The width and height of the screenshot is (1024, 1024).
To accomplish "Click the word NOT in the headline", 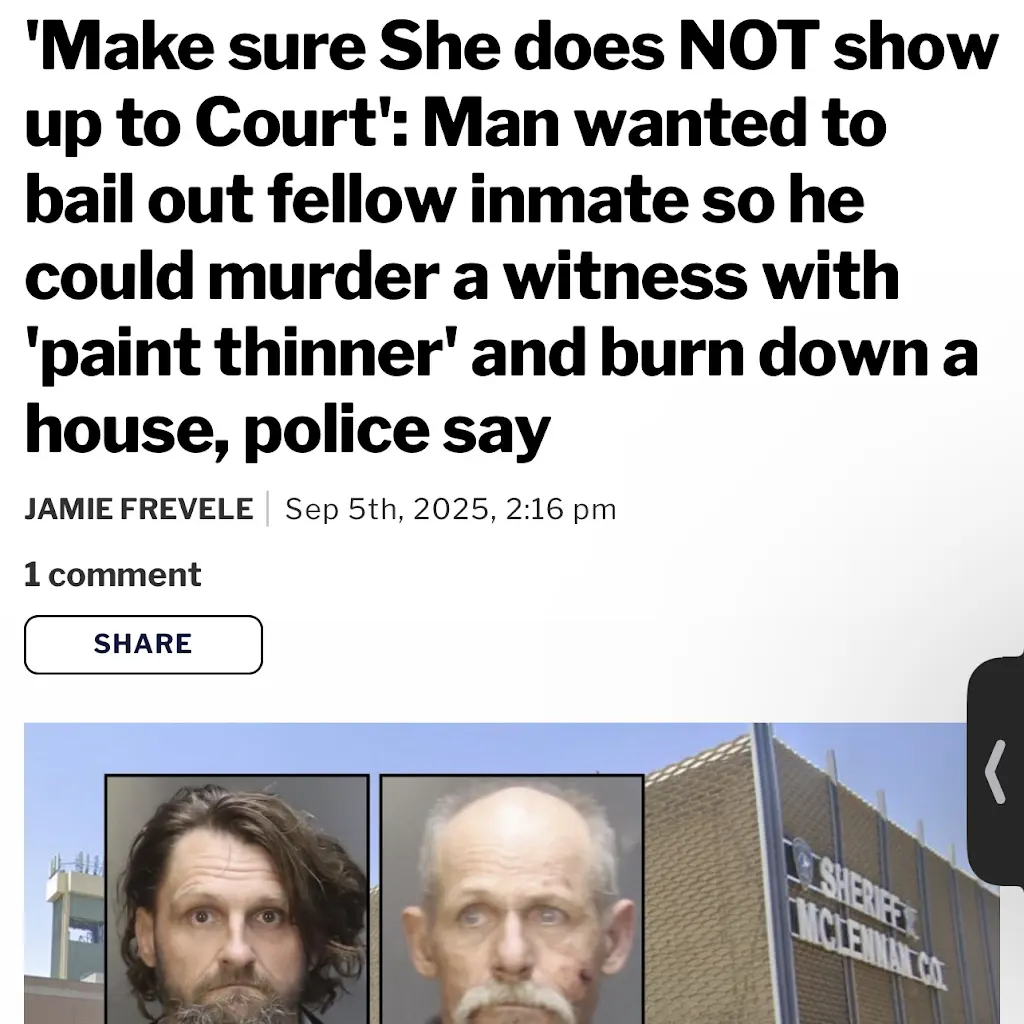I will point(749,48).
